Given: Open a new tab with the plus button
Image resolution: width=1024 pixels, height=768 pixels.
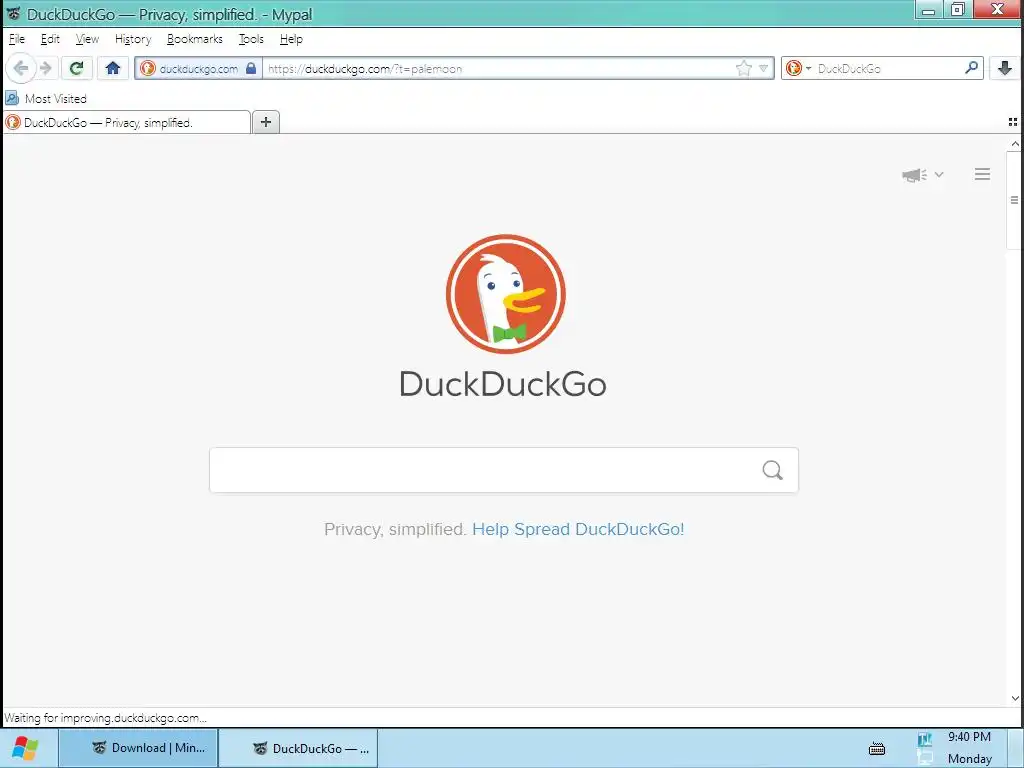Looking at the screenshot, I should coord(266,122).
